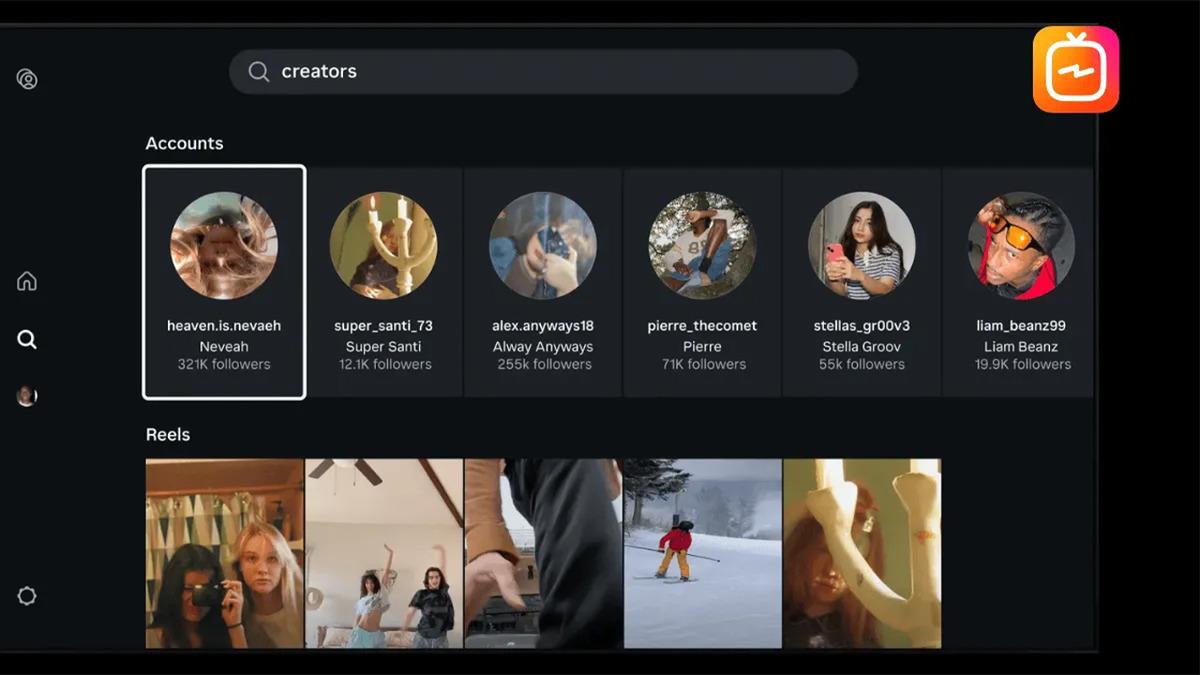Click the magnifying glass inside the search bar
Viewport: 1200px width, 675px height.
[x=258, y=71]
